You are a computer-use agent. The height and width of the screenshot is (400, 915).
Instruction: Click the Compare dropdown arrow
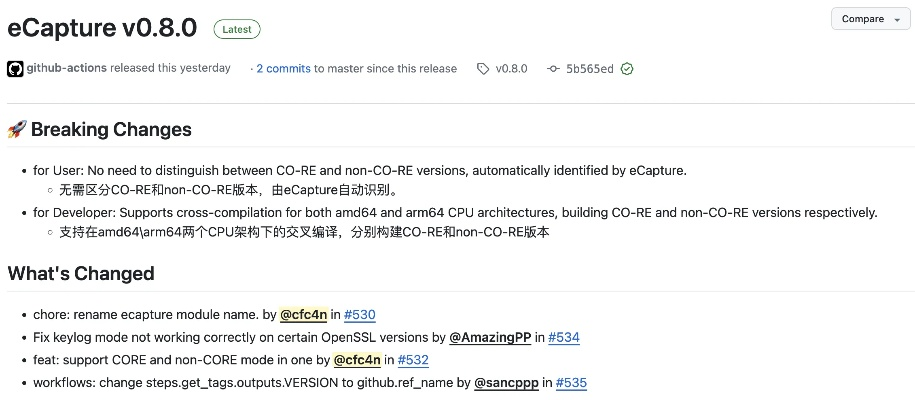(x=897, y=19)
